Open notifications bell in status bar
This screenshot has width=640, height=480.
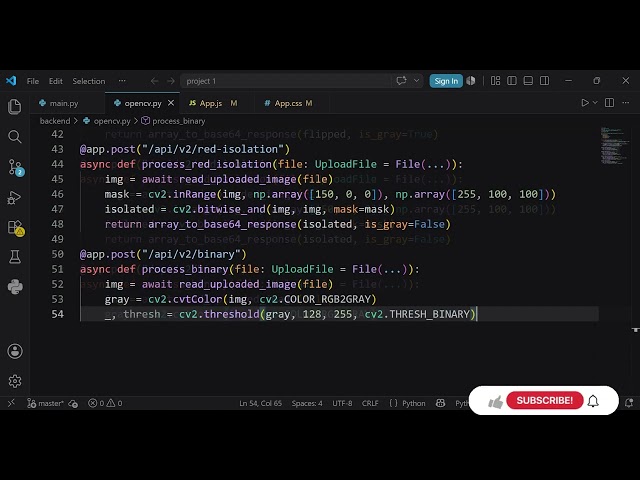(629, 403)
